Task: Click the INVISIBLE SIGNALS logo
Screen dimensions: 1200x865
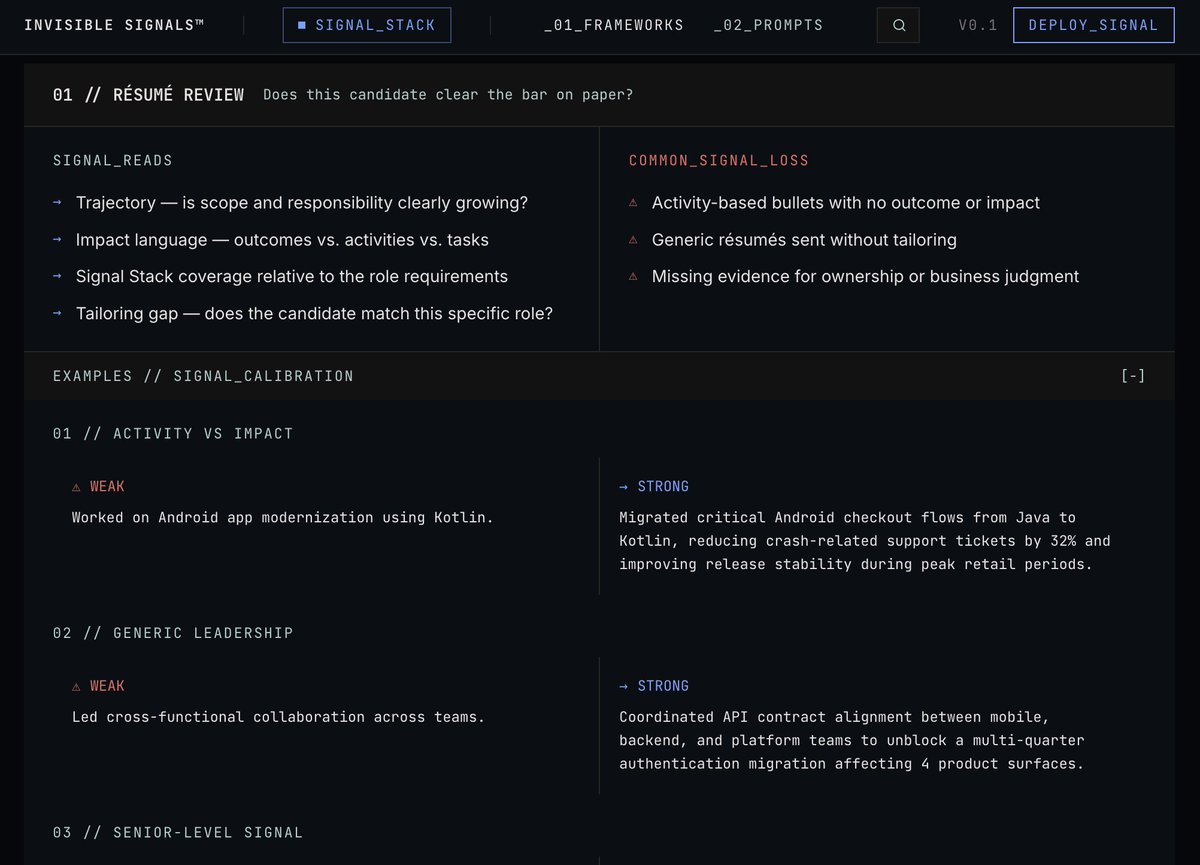Action: (x=114, y=25)
